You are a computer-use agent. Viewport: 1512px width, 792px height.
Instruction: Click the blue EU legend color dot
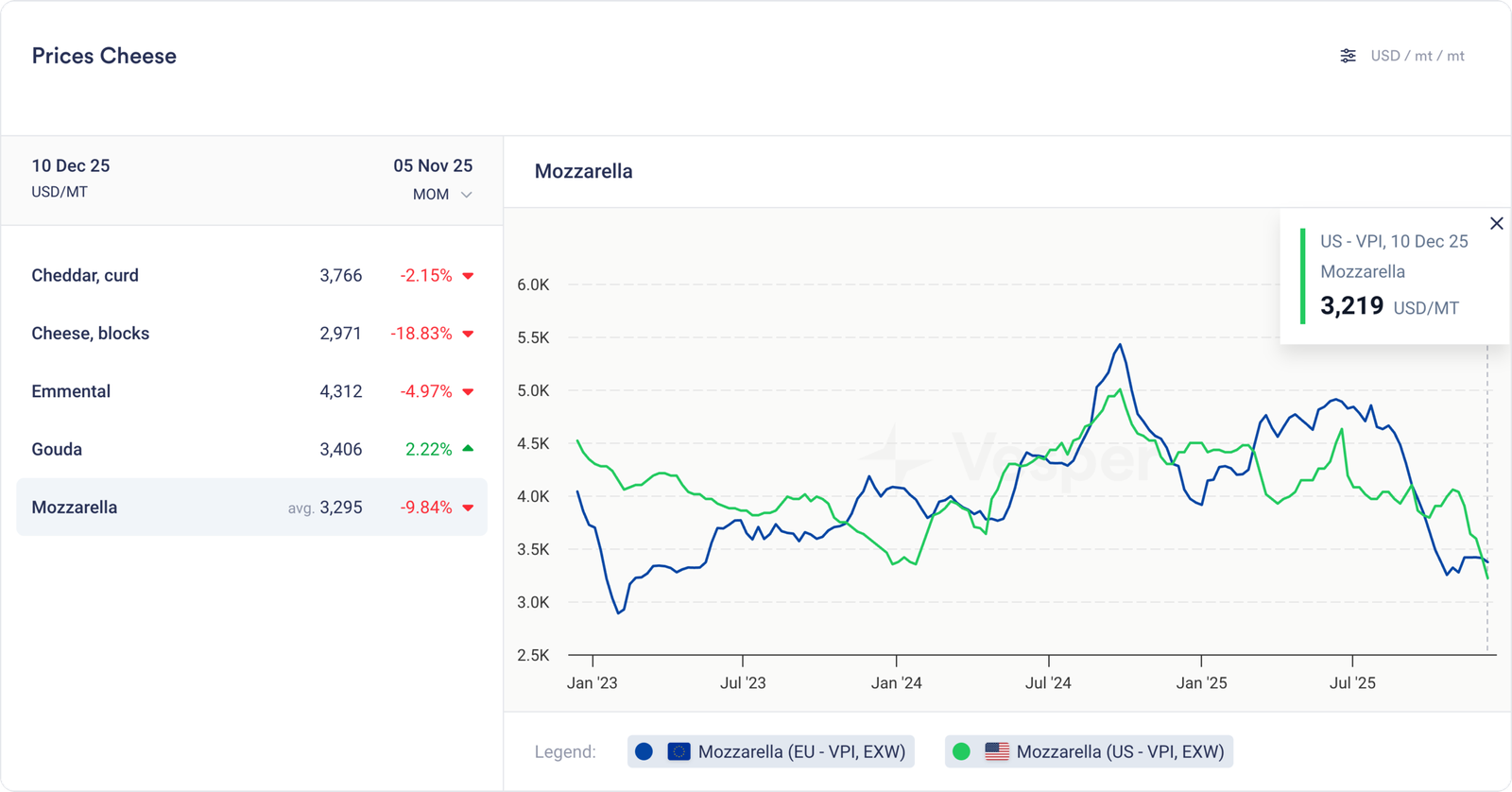click(644, 751)
